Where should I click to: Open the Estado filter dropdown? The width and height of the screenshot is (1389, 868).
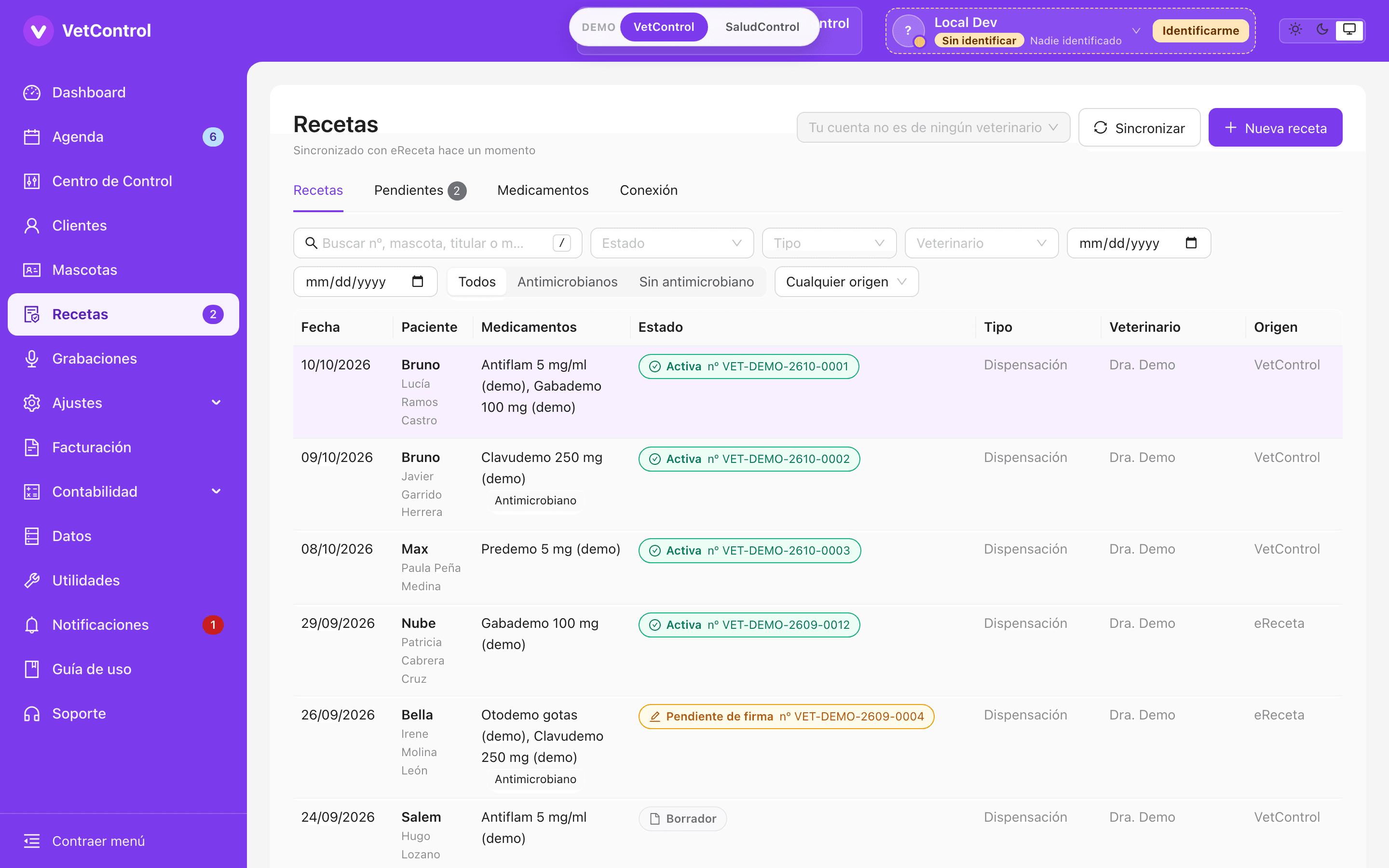[x=671, y=244]
